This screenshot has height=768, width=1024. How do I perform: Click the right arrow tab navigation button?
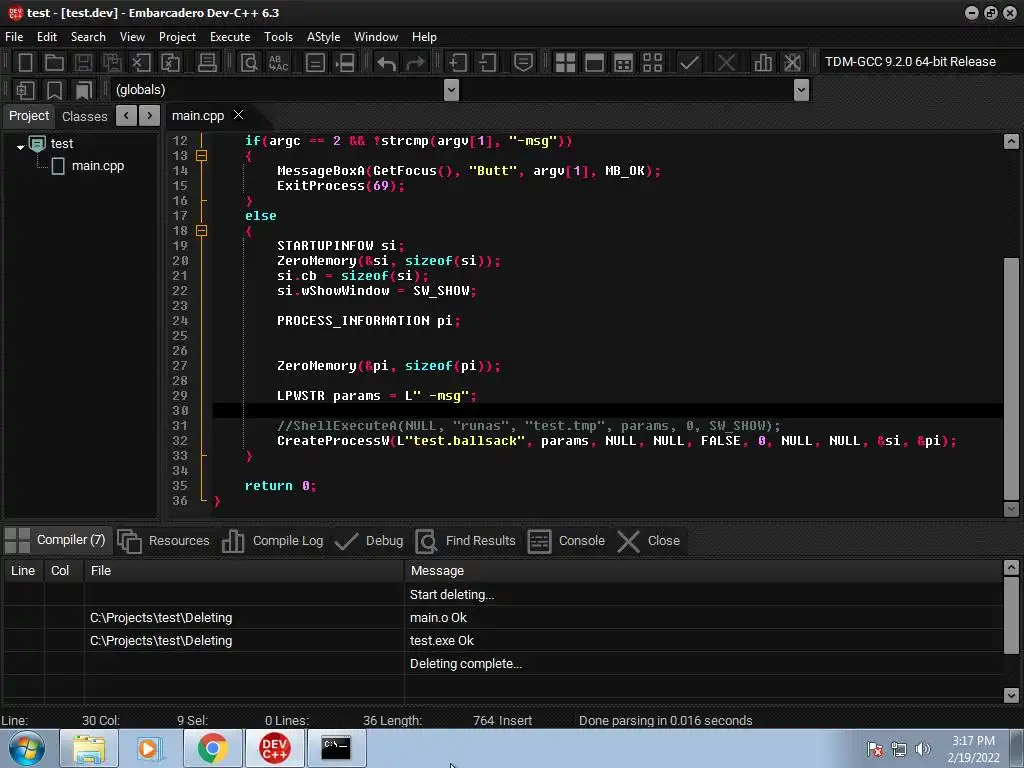(150, 116)
